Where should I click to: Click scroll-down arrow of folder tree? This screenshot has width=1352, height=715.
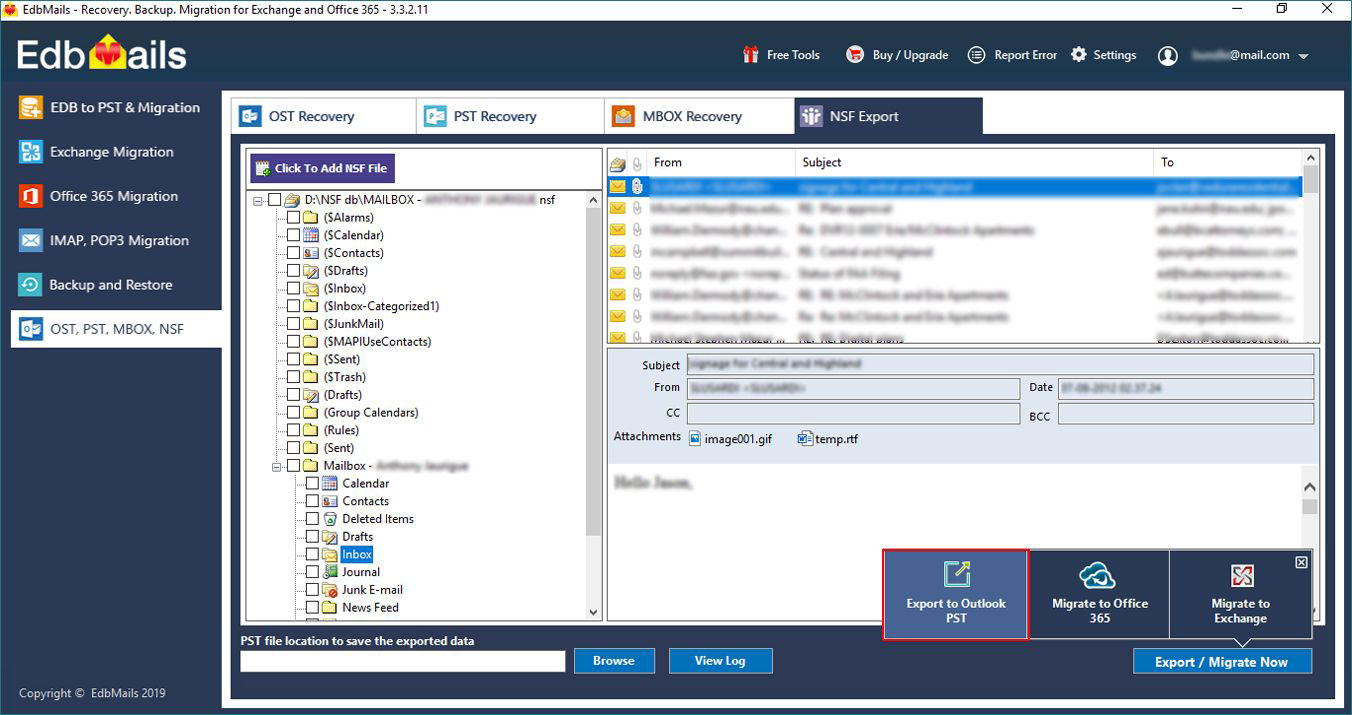[593, 612]
